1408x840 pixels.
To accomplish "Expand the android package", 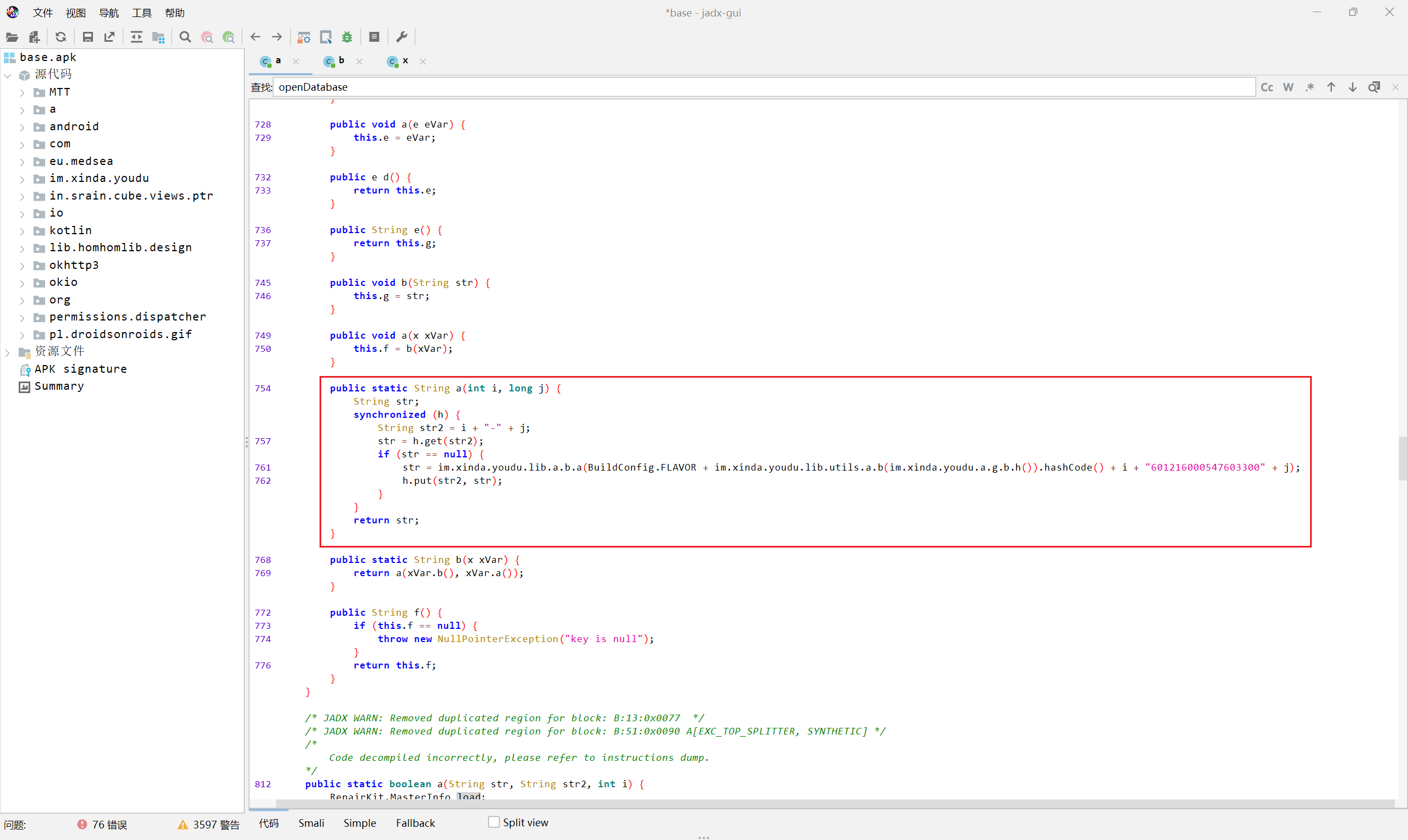I will (22, 128).
